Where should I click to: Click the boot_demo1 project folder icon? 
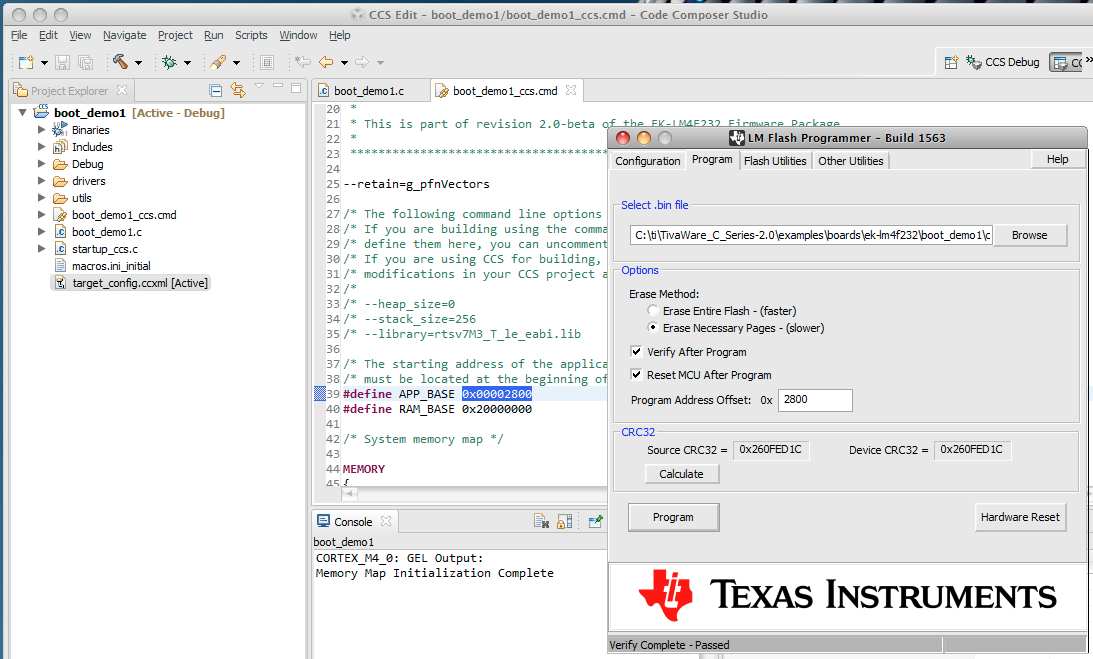click(x=43, y=112)
